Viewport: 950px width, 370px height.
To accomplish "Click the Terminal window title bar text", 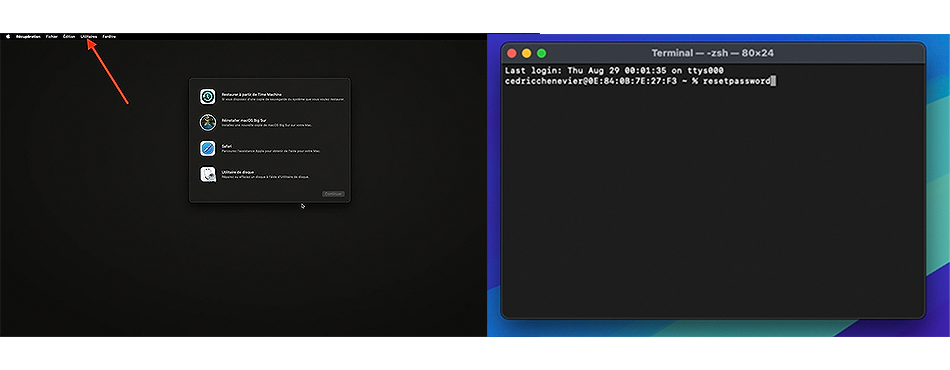I will tap(712, 53).
